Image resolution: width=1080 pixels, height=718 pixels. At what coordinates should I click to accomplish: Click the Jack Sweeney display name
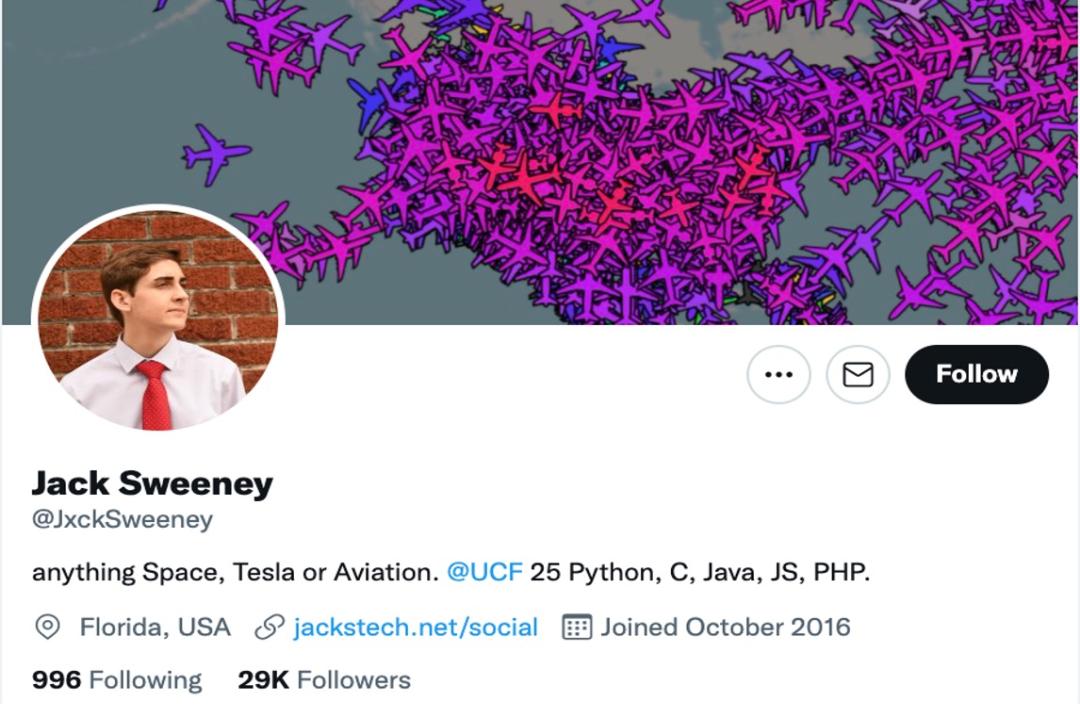click(x=152, y=484)
